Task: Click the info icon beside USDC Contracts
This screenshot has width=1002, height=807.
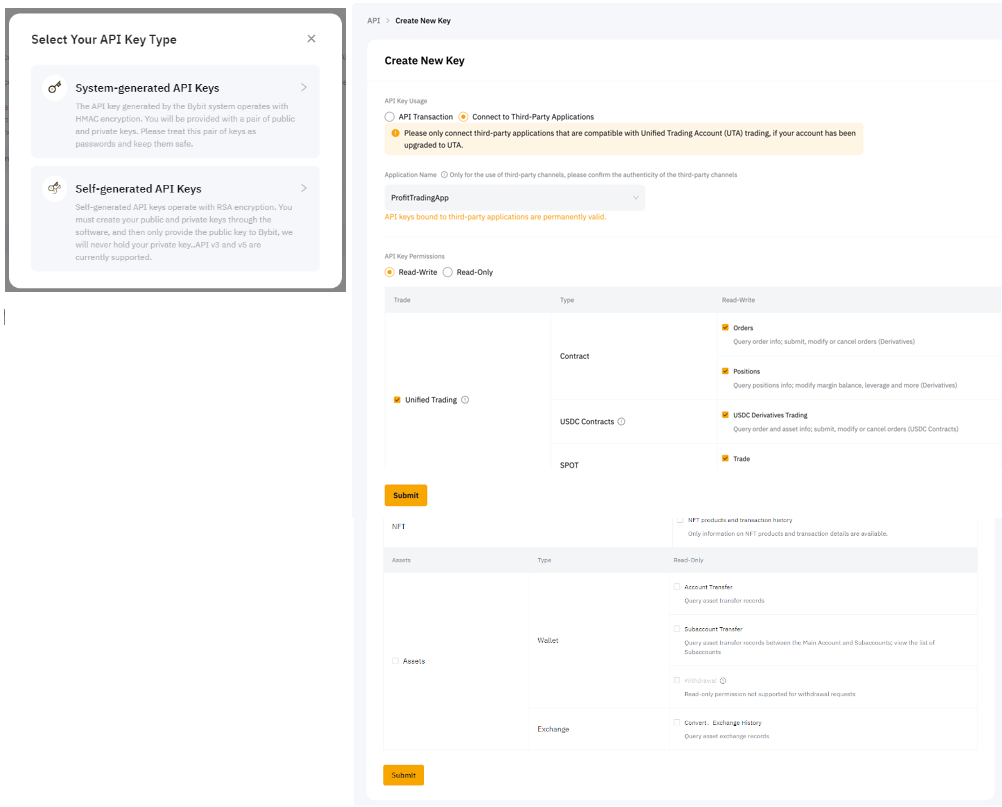Action: [621, 422]
